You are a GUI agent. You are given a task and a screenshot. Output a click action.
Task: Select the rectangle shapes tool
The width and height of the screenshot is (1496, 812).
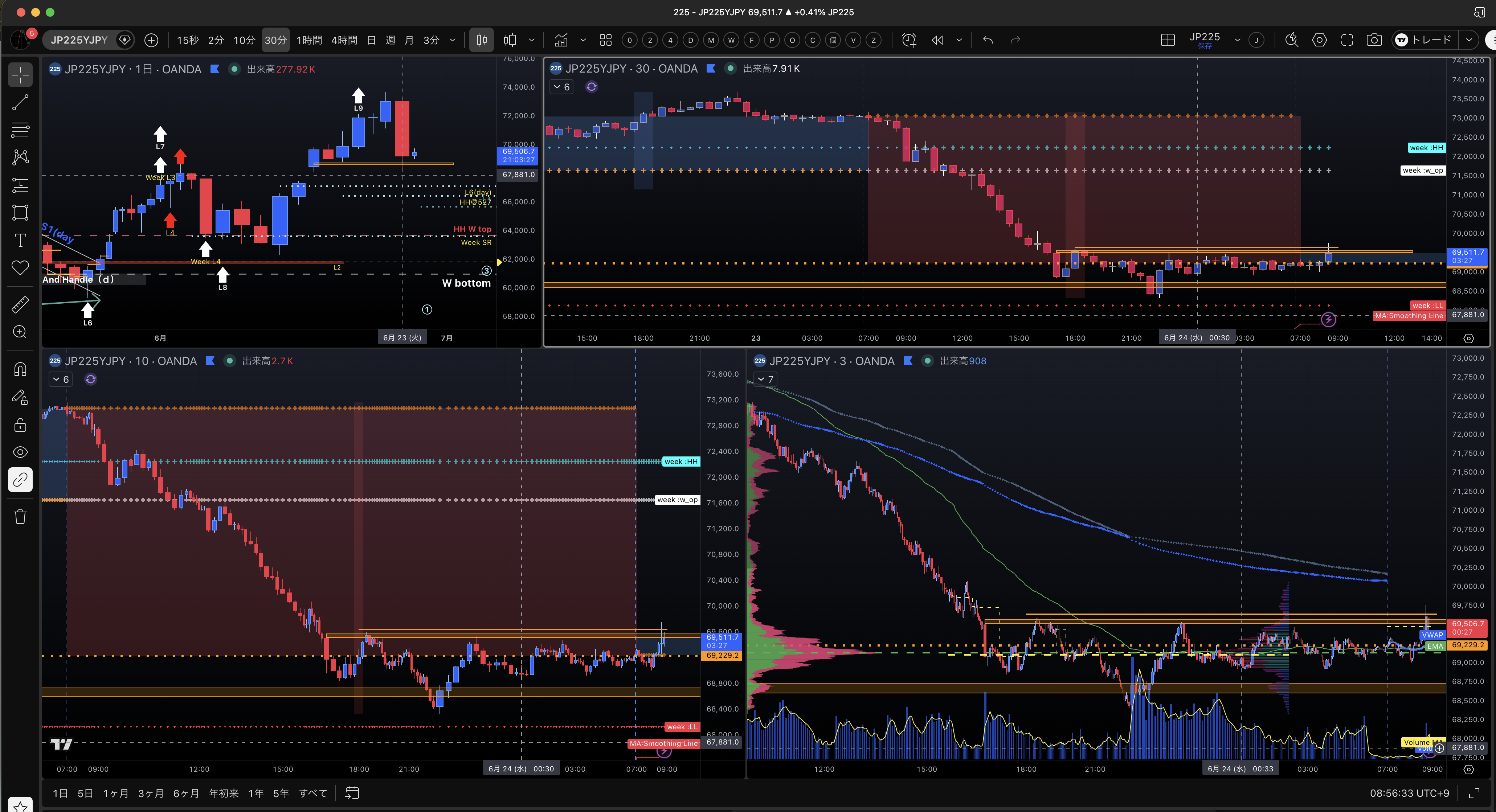[x=20, y=212]
